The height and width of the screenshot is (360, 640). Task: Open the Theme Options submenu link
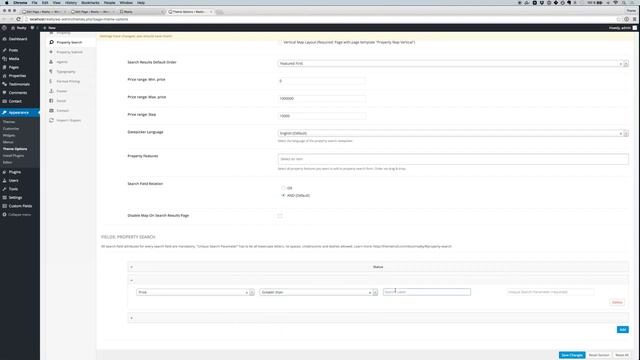pos(15,149)
